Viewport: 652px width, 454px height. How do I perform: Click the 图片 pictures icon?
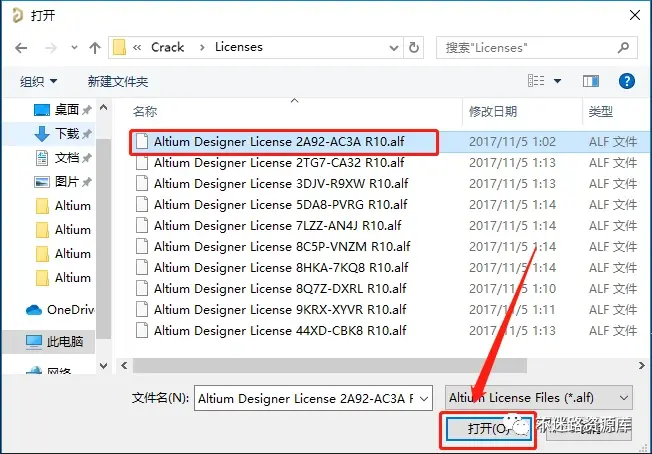42,182
